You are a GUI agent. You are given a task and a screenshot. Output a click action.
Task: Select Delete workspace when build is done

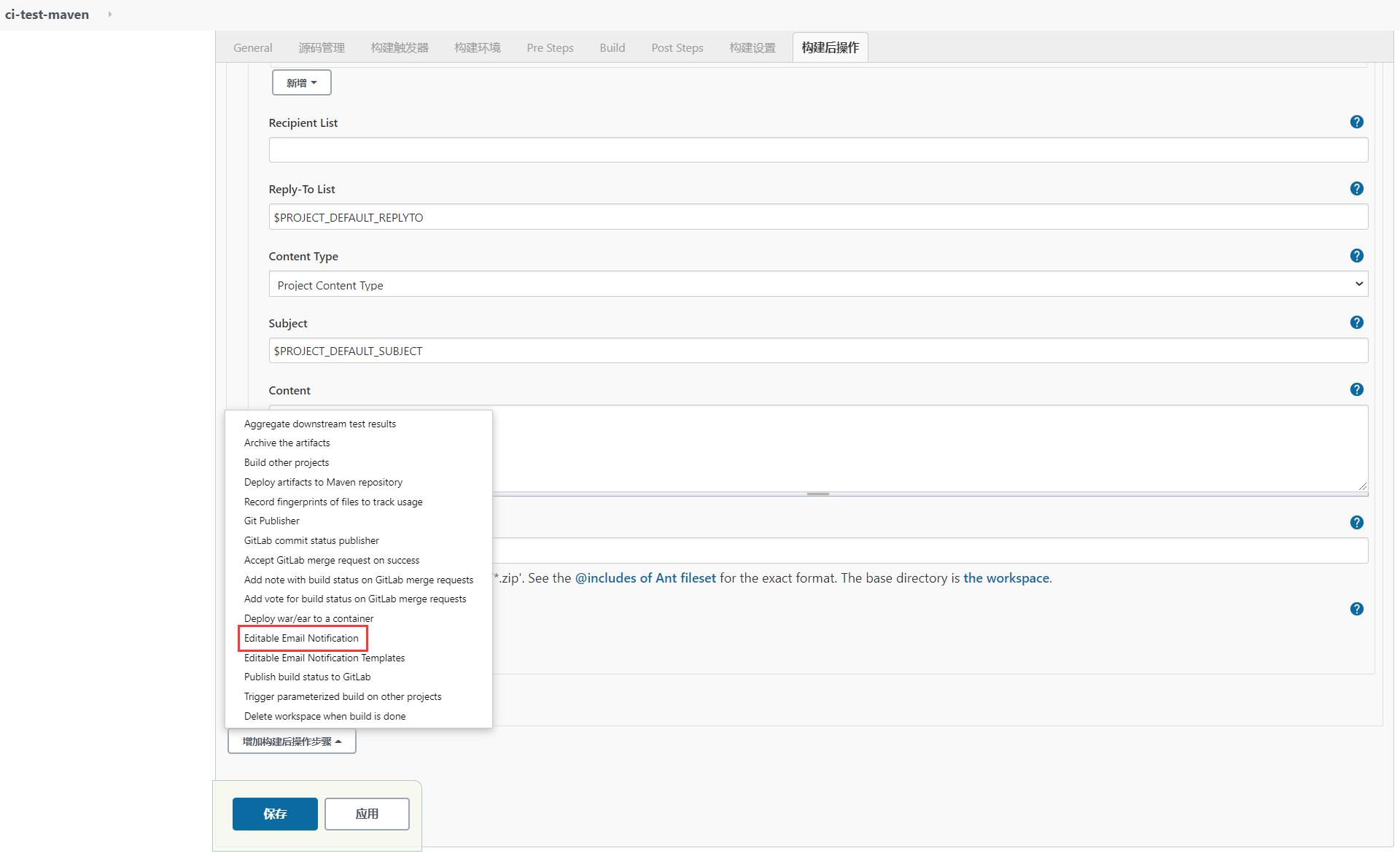(324, 717)
